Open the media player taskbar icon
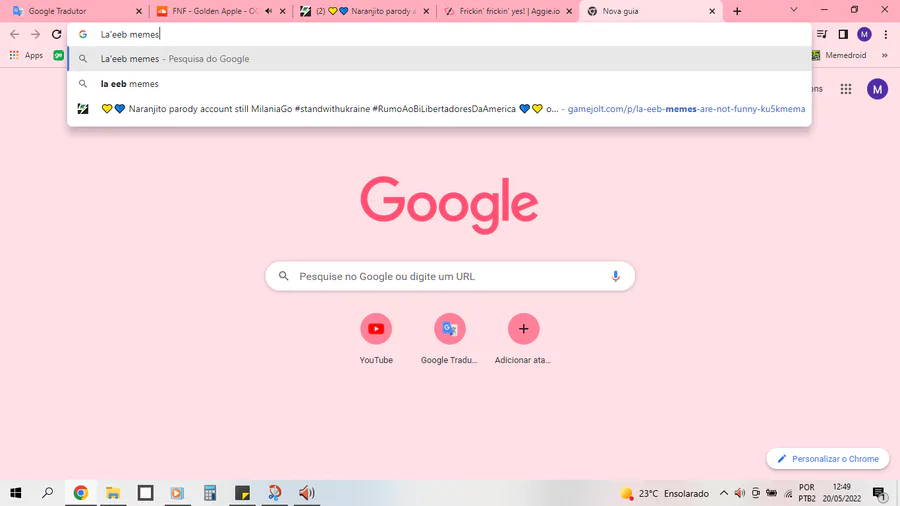 pos(177,493)
